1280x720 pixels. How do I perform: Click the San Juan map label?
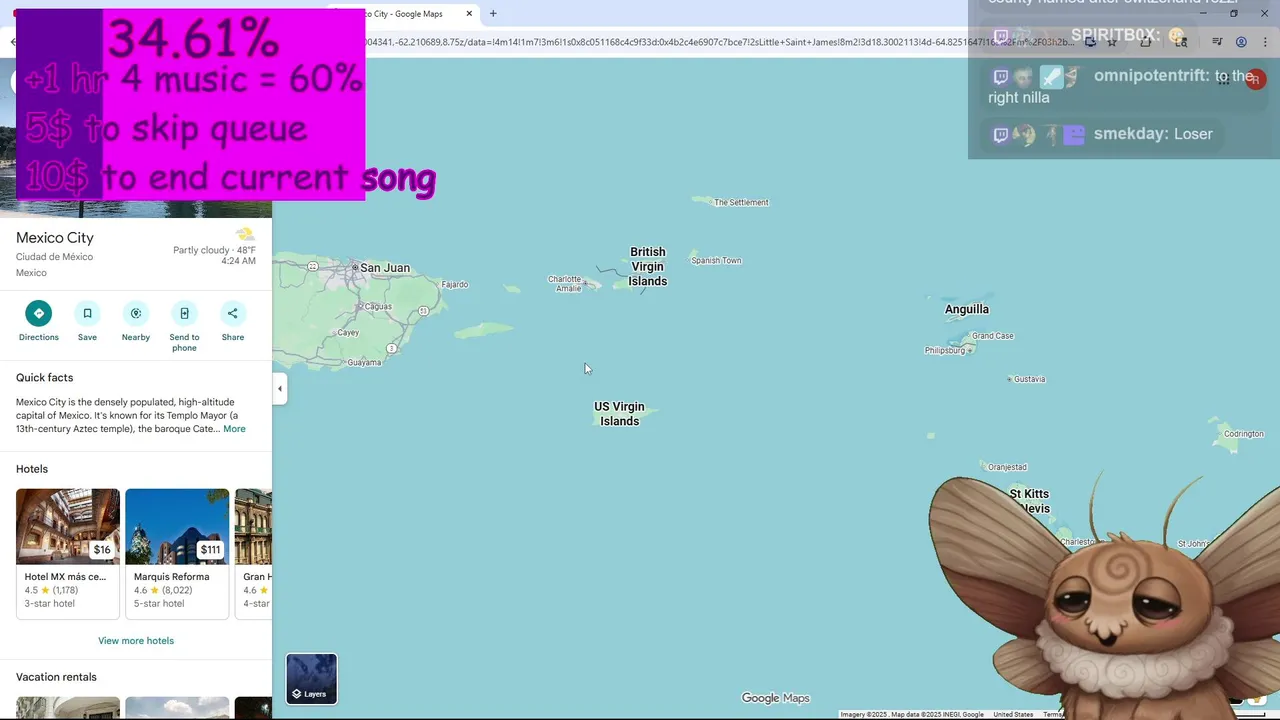[384, 268]
